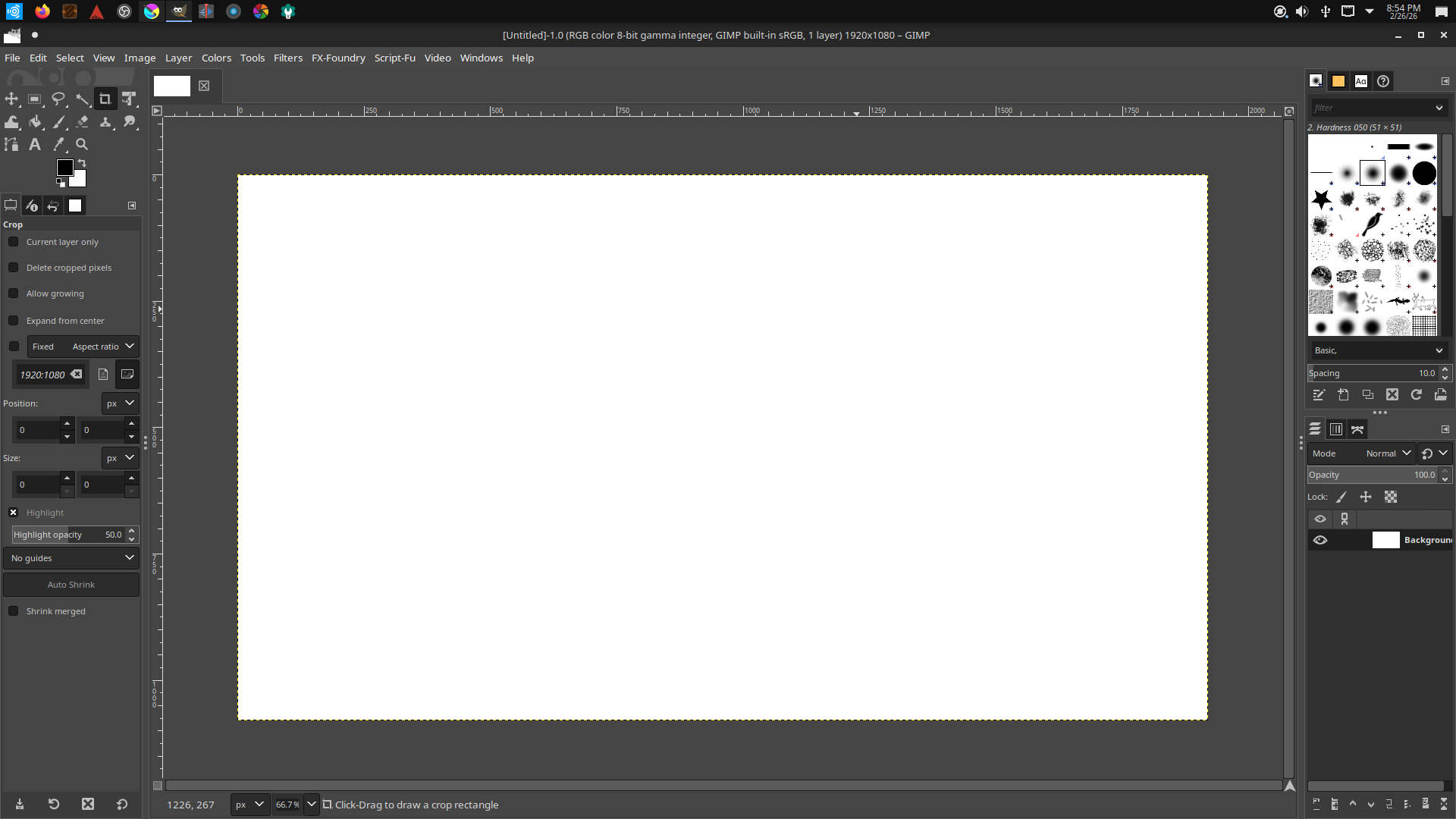Enable the Fixed aspect ratio checkbox
1456x819 pixels.
pyautogui.click(x=14, y=347)
